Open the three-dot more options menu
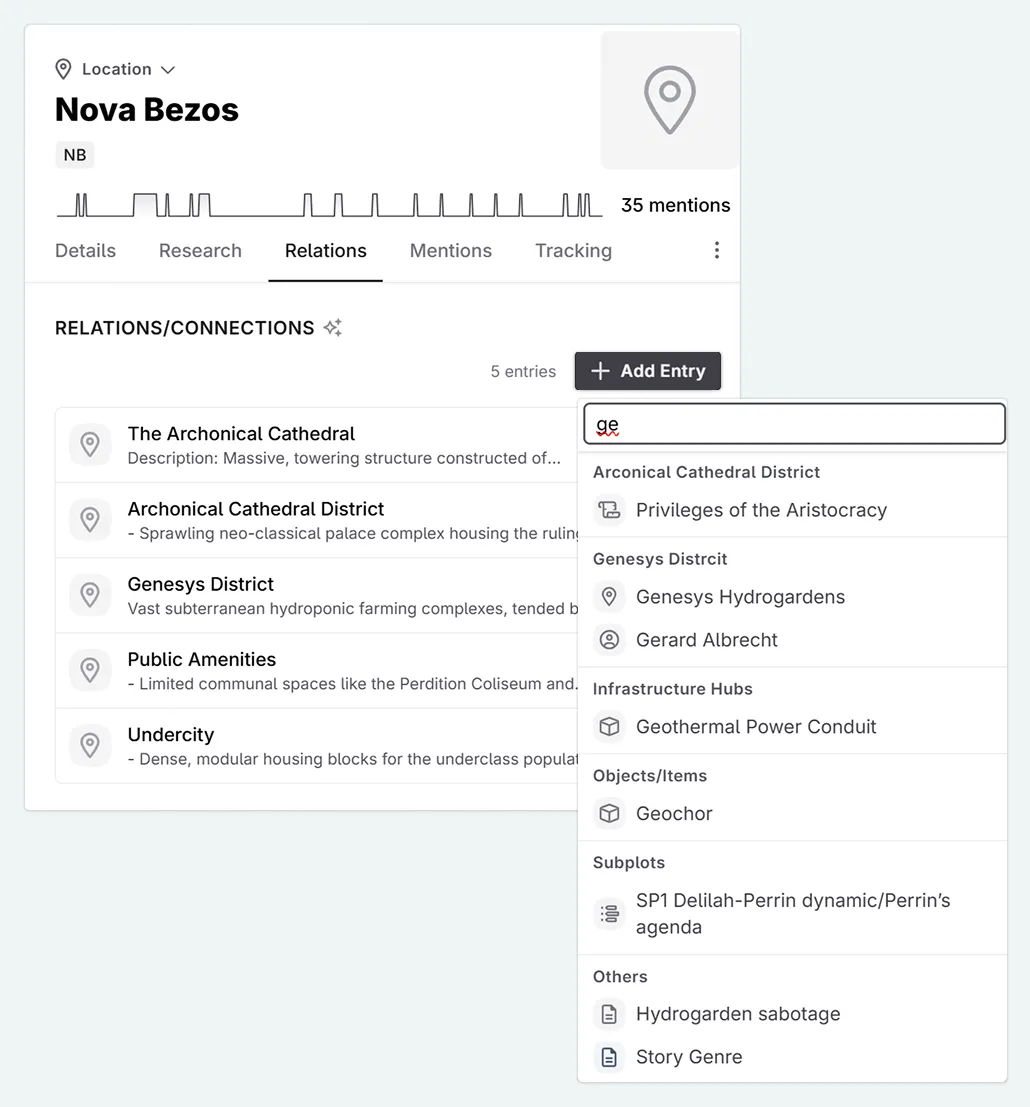The image size is (1030, 1107). pos(716,251)
